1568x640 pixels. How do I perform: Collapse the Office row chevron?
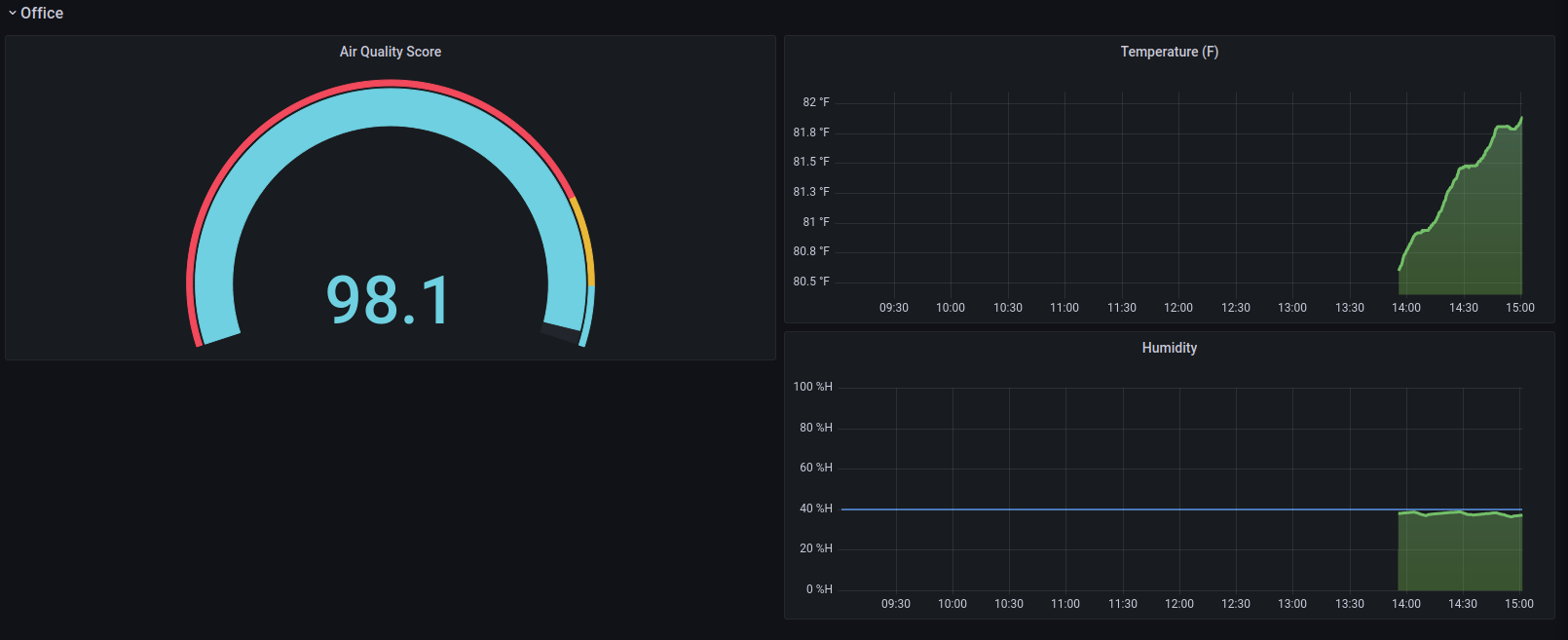pos(13,14)
